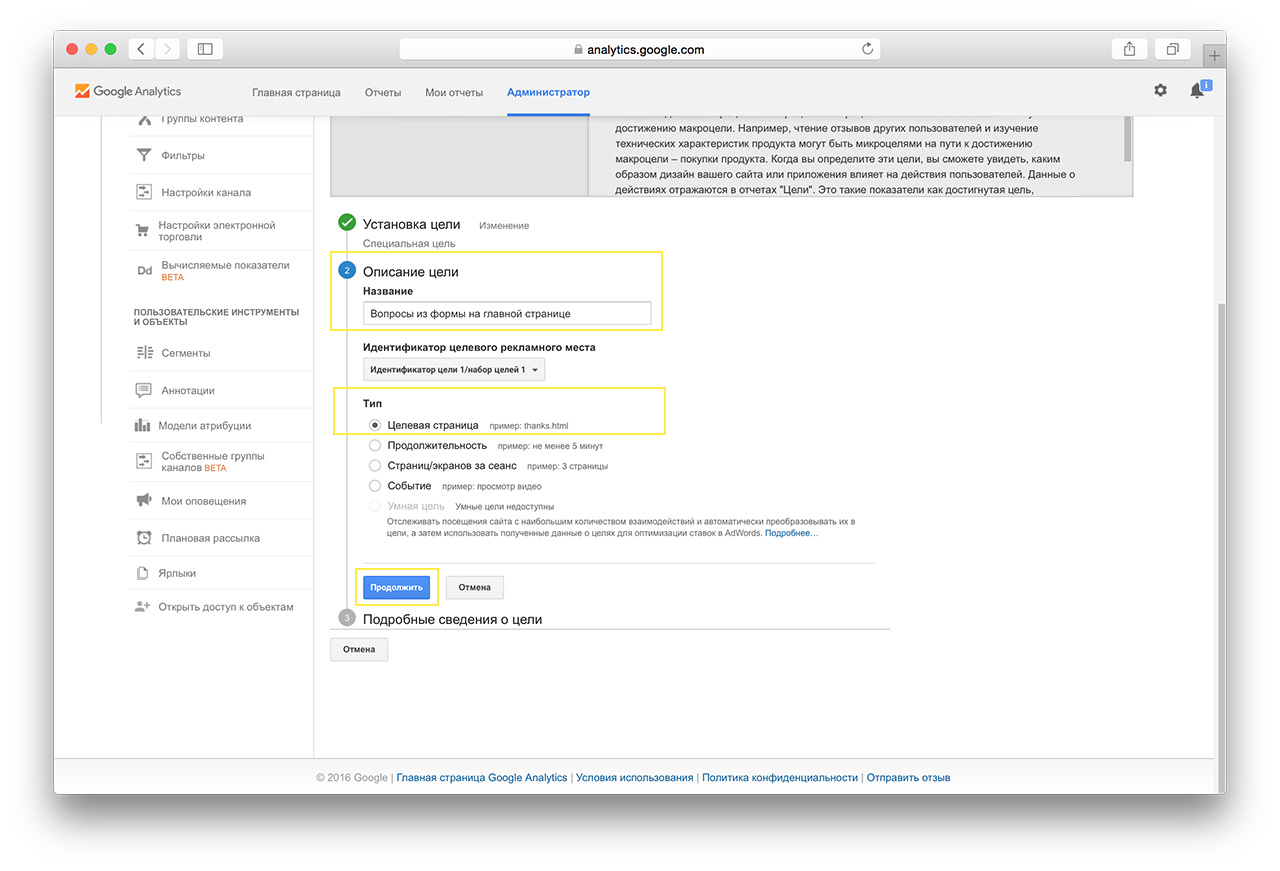
Task: Click the Annotations speech bubble icon
Action: [x=143, y=390]
